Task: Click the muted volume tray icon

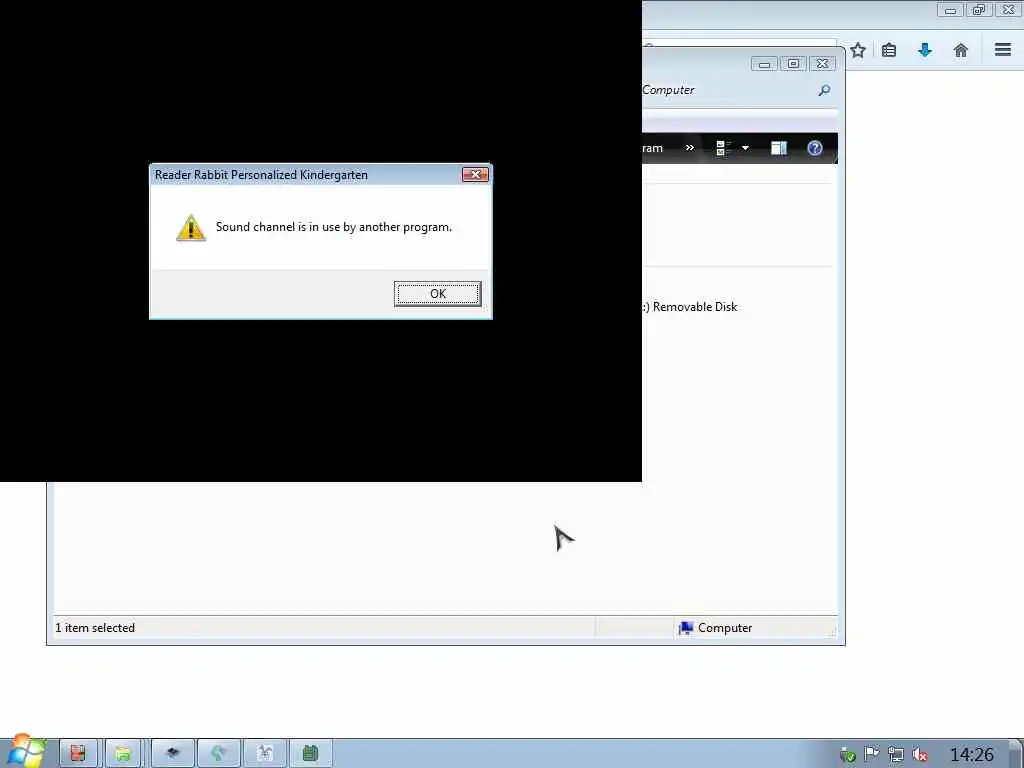Action: tap(920, 755)
